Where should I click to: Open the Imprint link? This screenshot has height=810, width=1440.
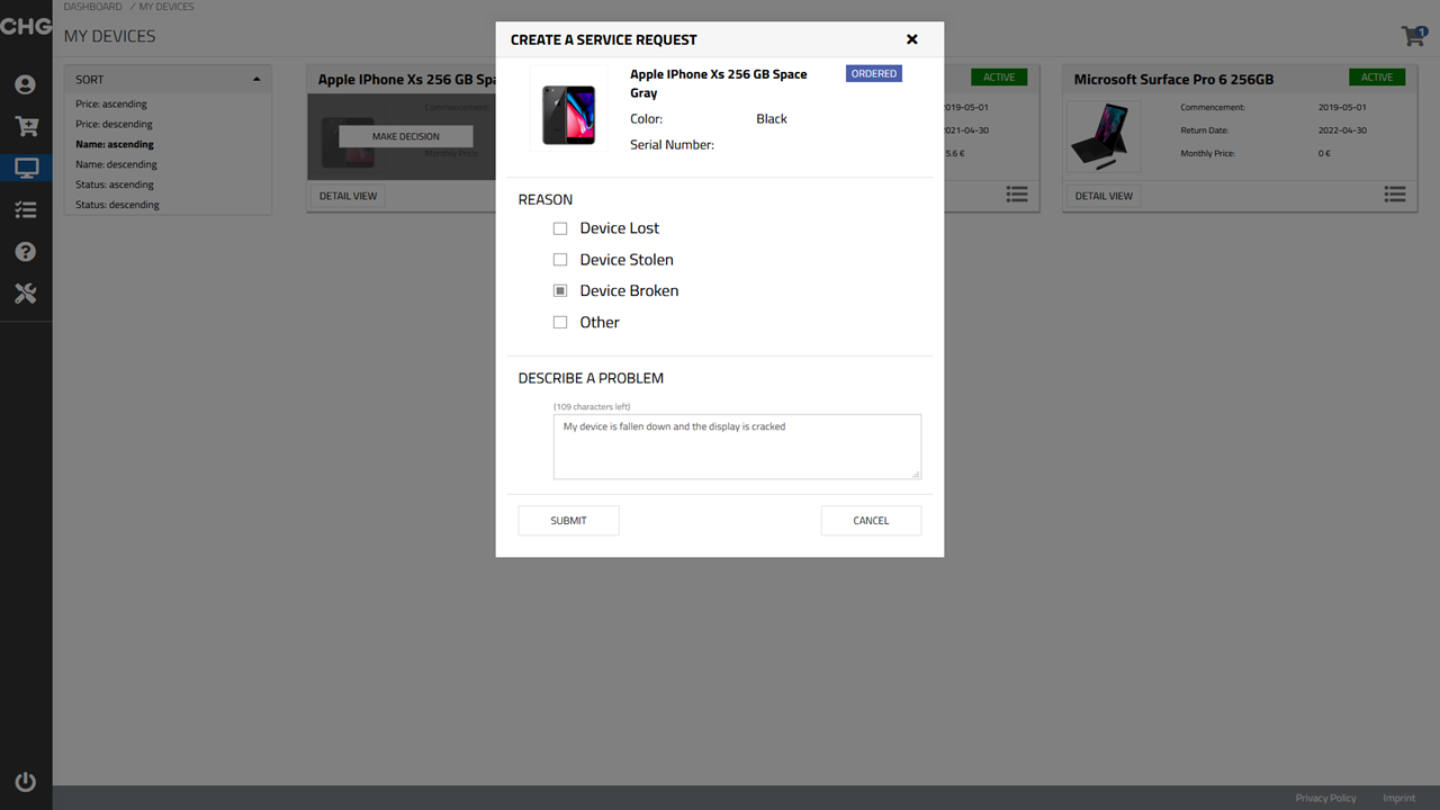[1399, 798]
